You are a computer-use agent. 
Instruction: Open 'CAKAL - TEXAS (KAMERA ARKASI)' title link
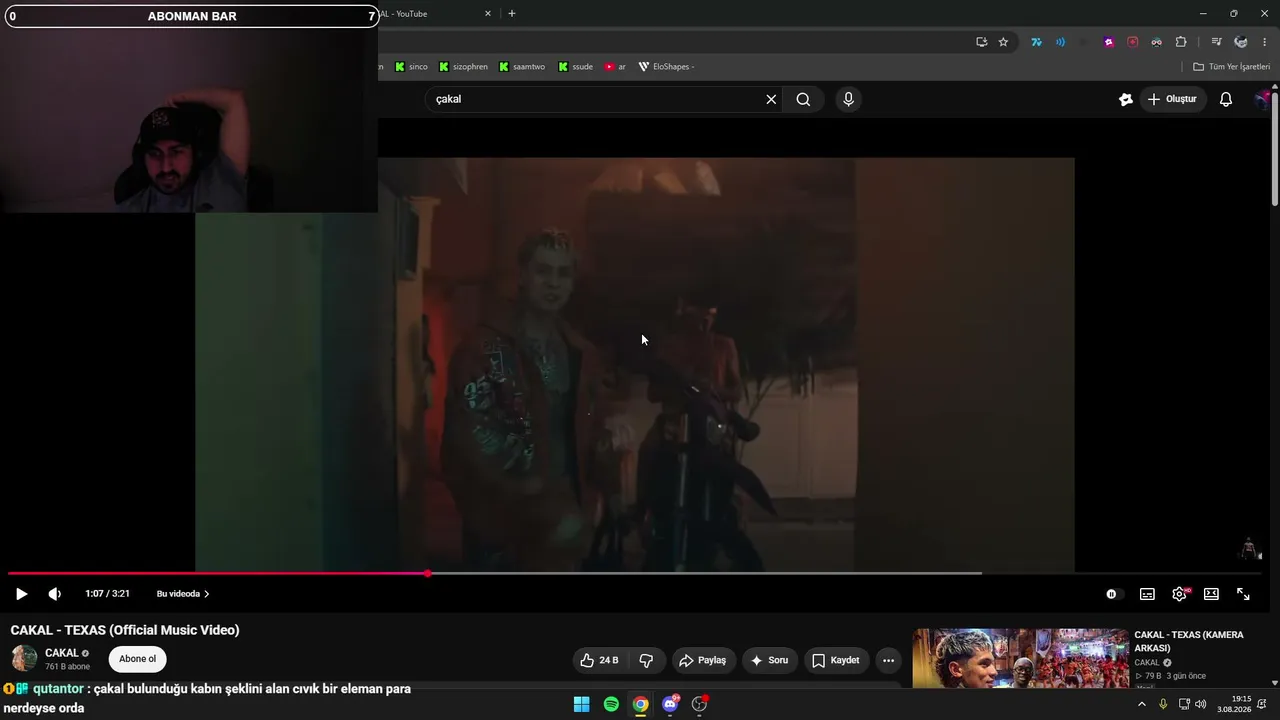1189,641
